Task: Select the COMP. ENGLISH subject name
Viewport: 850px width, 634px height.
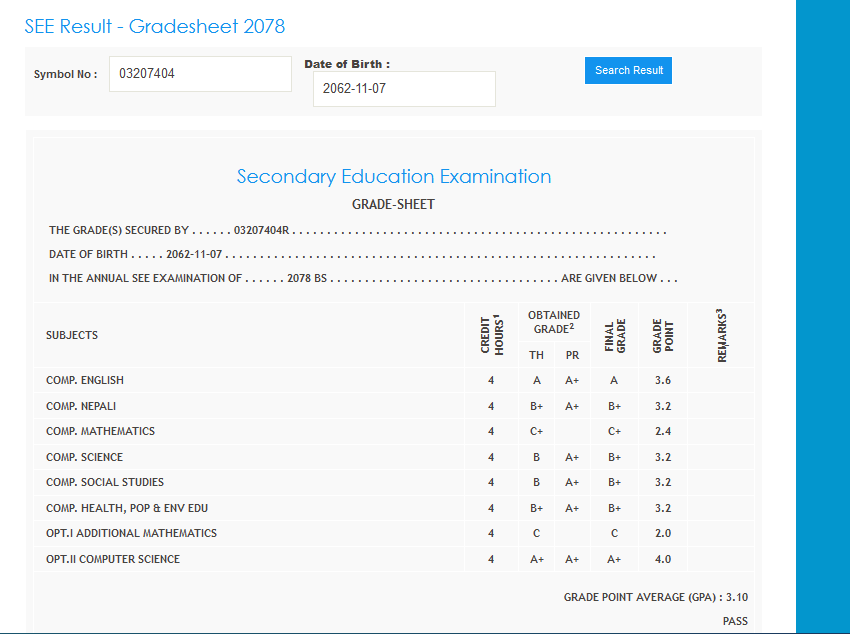Action: 85,381
